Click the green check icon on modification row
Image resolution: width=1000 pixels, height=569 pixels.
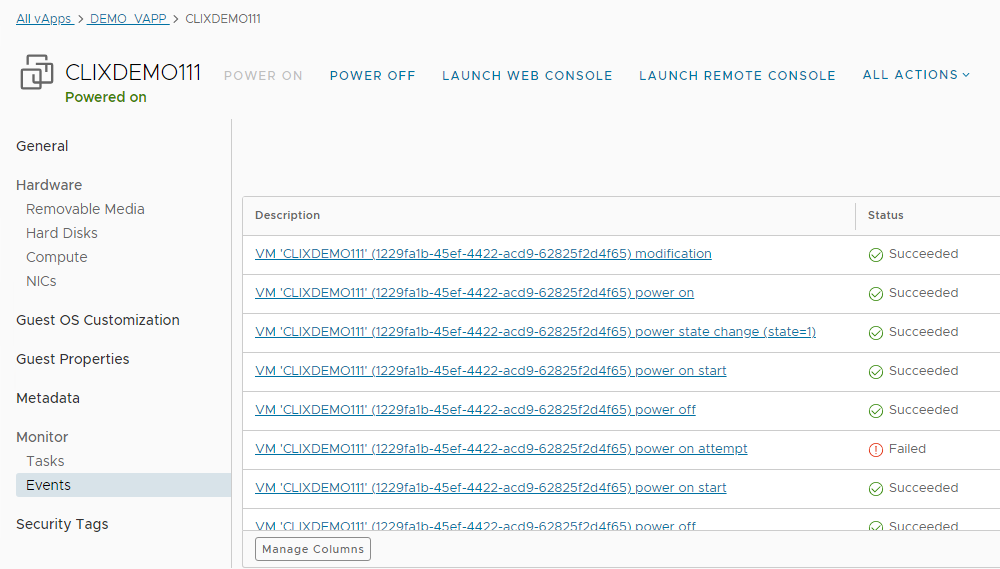pos(876,255)
